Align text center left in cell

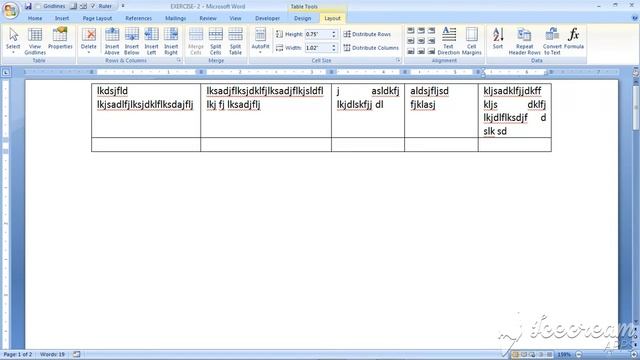(x=411, y=41)
